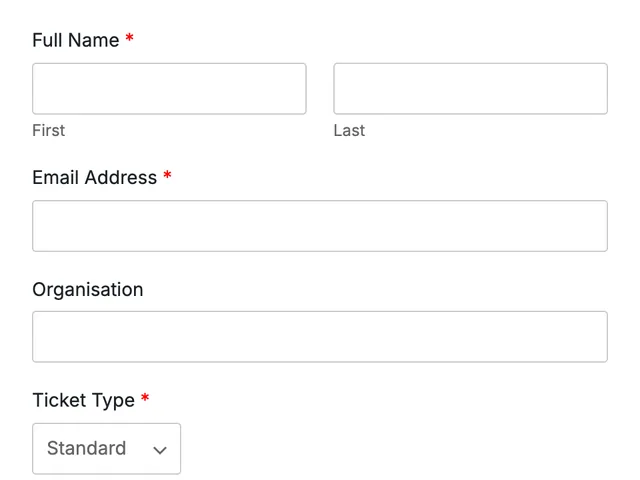The width and height of the screenshot is (640, 480).
Task: Click the Ticket Type label
Action: point(83,400)
